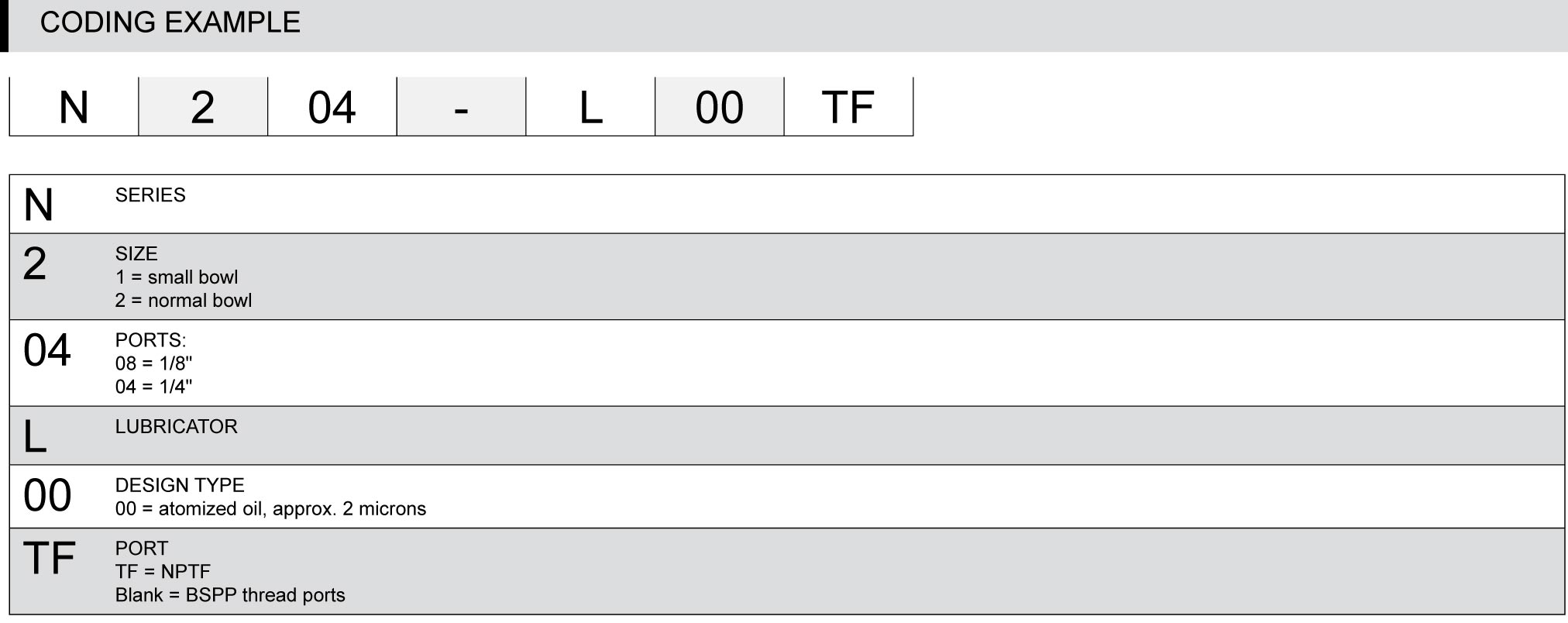The height and width of the screenshot is (623, 1568).
Task: Select the "N" cell in the example code strip
Action: 74,107
